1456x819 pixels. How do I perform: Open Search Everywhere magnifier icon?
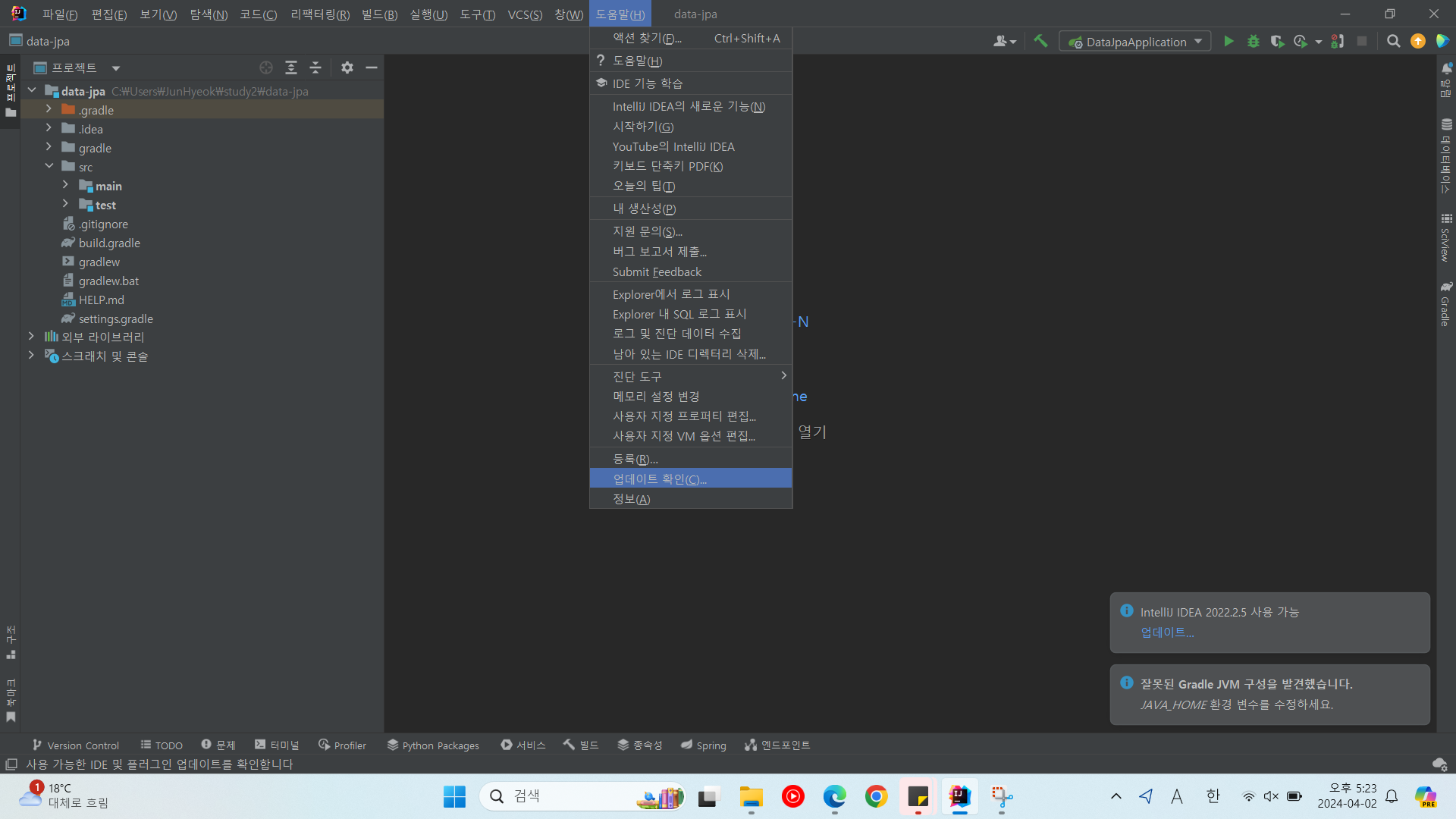click(1393, 42)
